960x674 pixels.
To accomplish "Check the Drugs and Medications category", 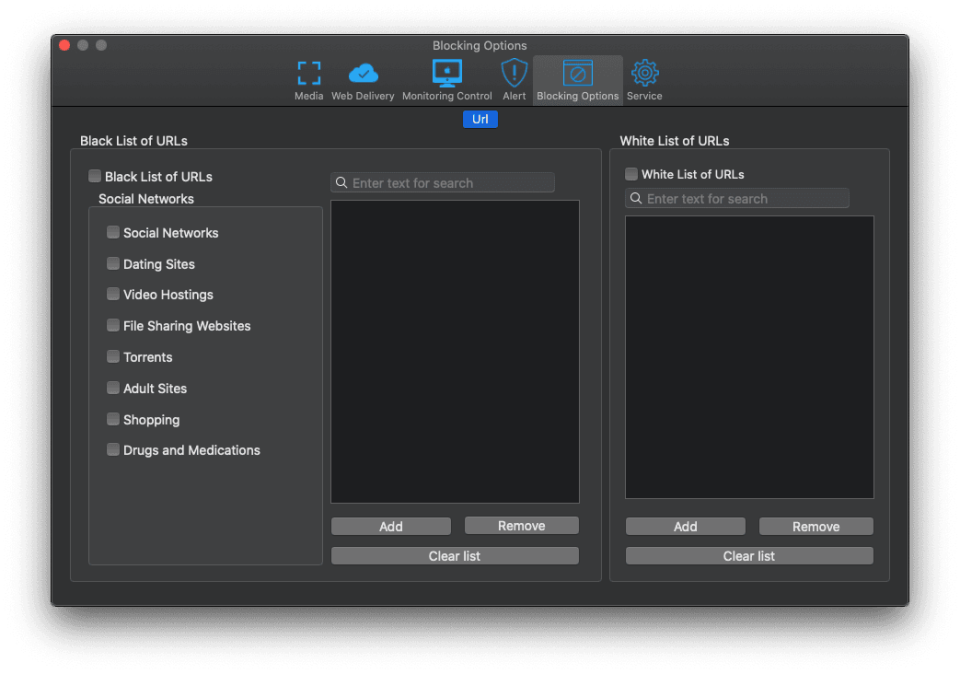I will 113,449.
